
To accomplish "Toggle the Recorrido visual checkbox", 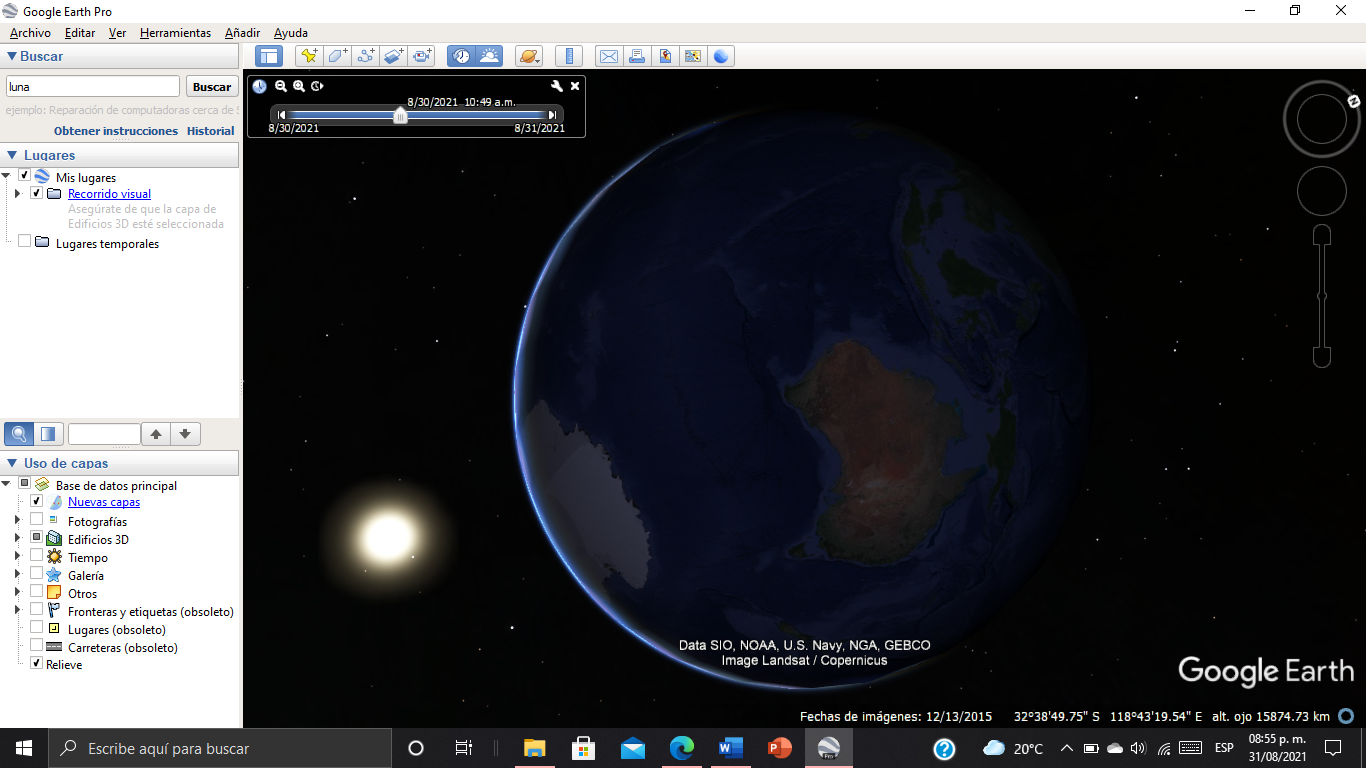I will pyautogui.click(x=37, y=193).
